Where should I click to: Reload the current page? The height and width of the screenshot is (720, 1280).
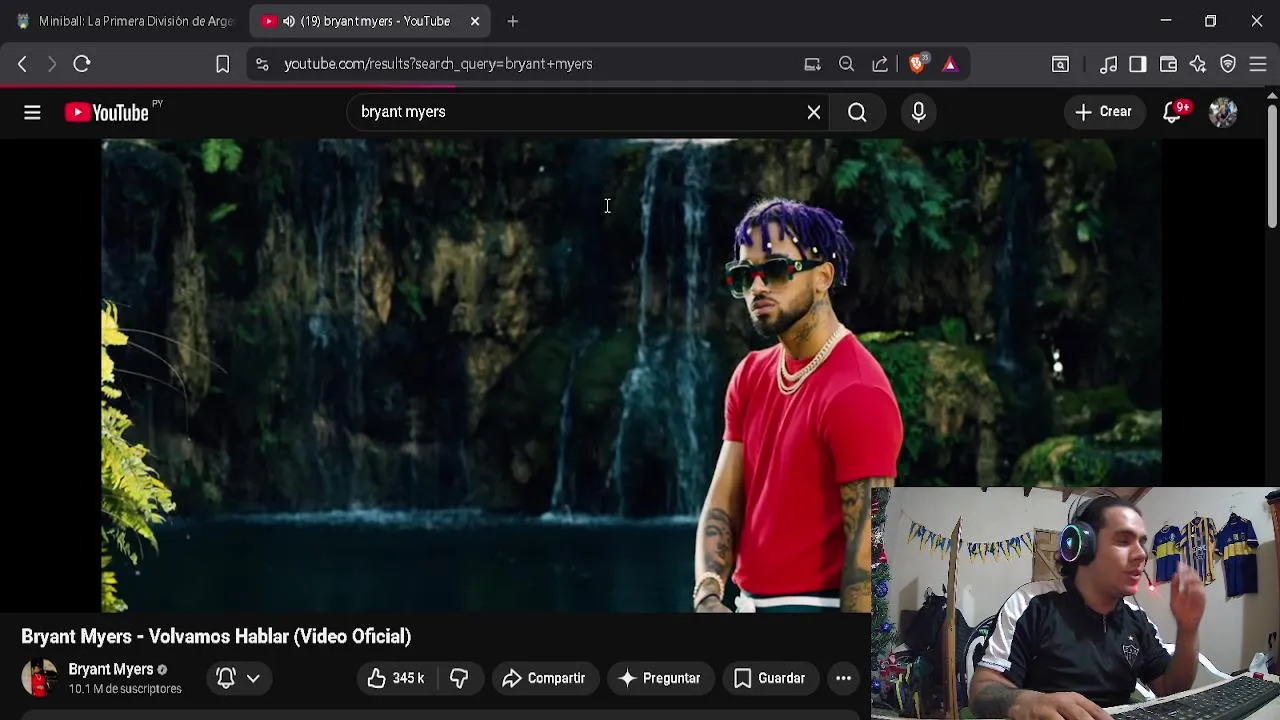click(x=82, y=64)
